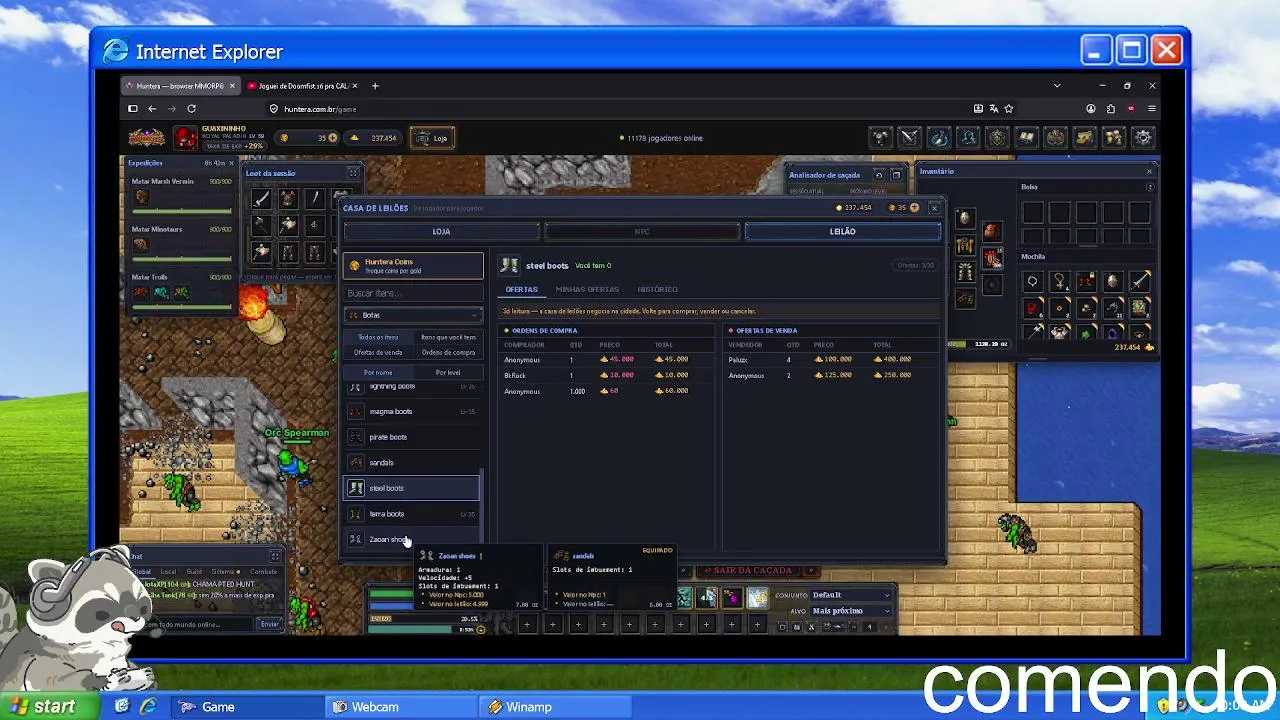Viewport: 1280px width, 720px height.
Task: Open the browser extensions icon
Action: click(1111, 108)
